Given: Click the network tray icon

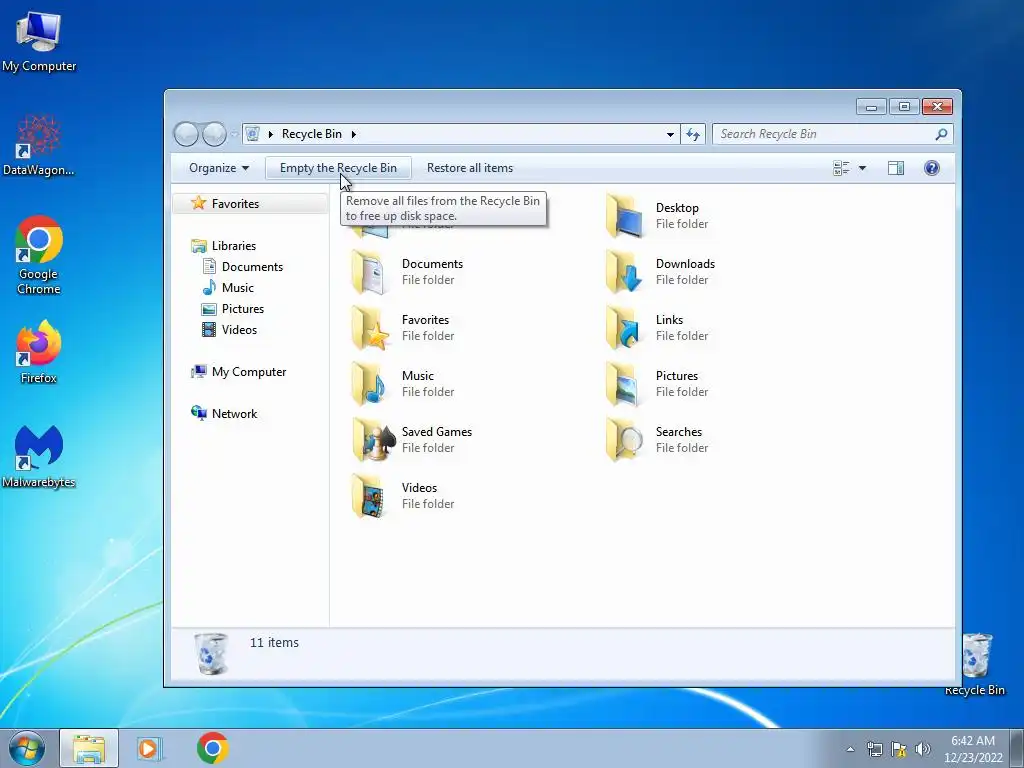Looking at the screenshot, I should tap(874, 749).
